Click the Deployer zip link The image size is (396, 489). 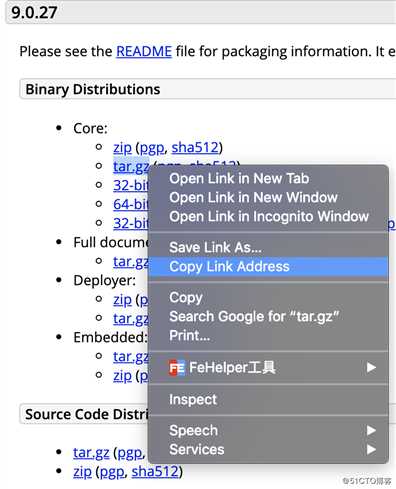[x=122, y=300]
